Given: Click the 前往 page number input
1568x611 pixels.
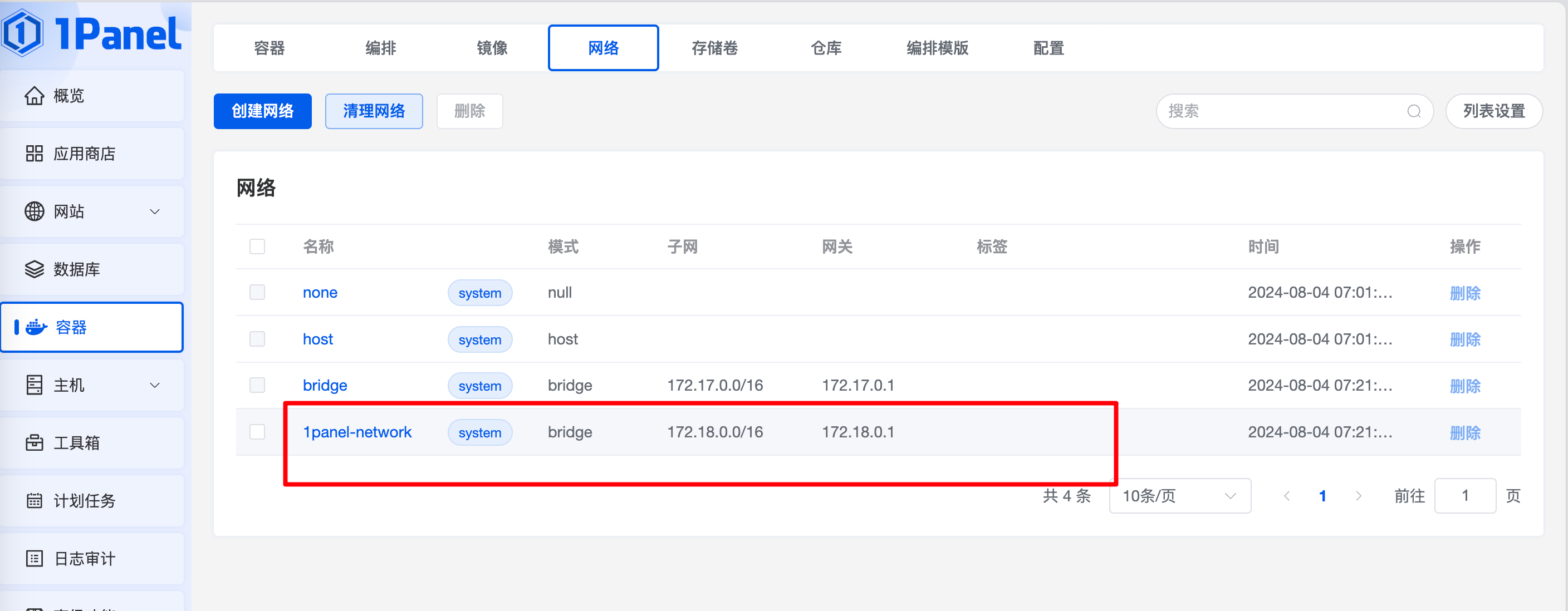Looking at the screenshot, I should tap(1465, 496).
